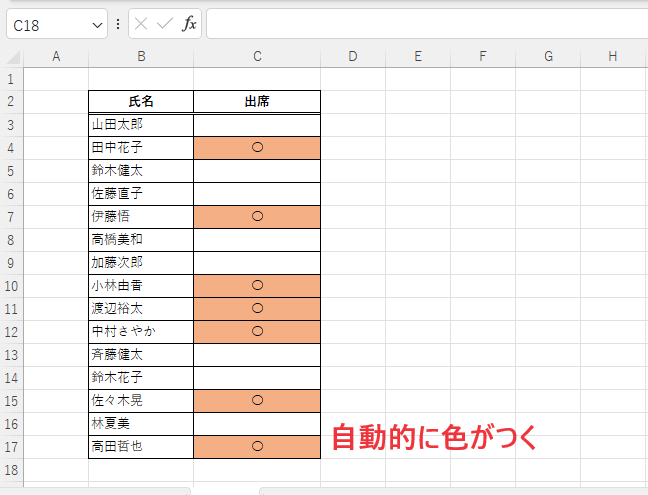
Task: Select column B header
Action: [x=141, y=56]
